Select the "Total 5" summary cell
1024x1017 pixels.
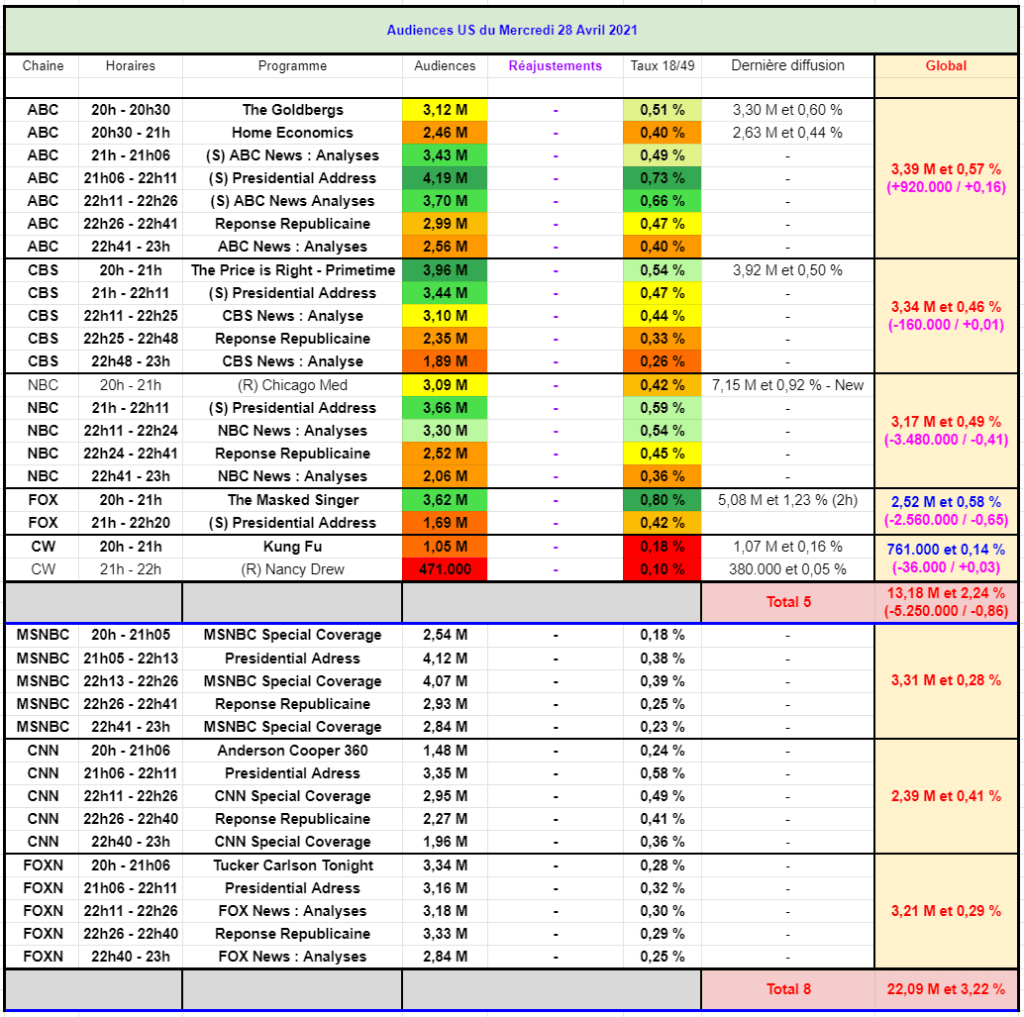coord(787,602)
